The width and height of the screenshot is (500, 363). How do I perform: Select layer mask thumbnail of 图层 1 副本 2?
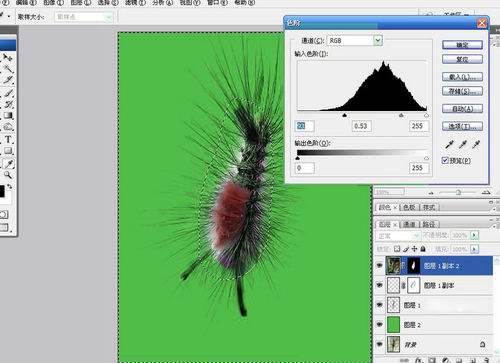[x=413, y=266]
